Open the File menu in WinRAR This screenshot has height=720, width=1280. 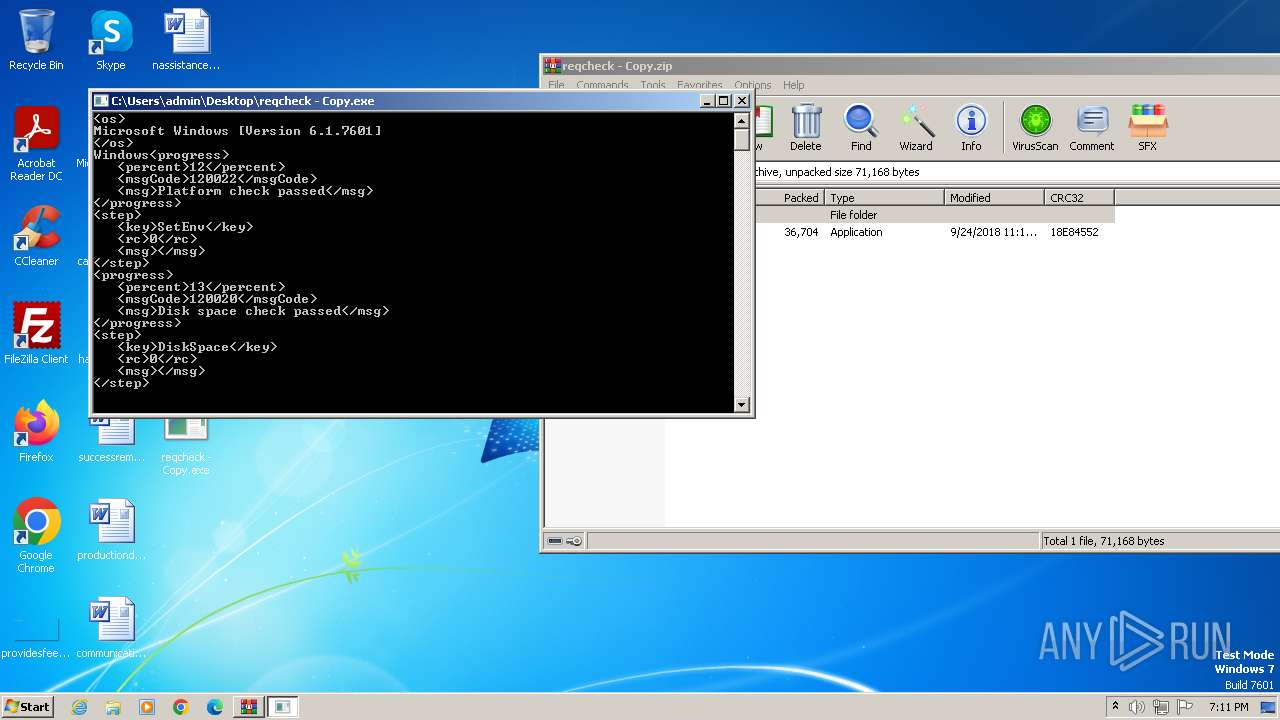(x=556, y=85)
